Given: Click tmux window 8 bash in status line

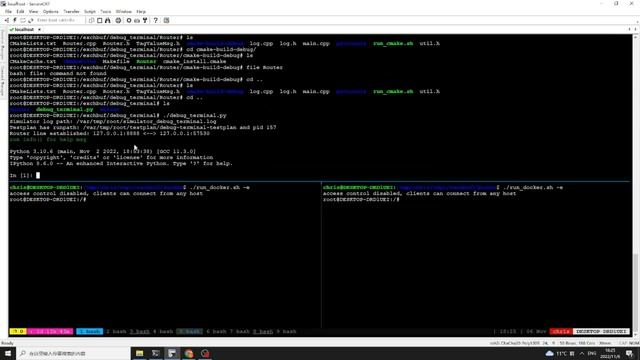Looking at the screenshot, I should coord(263,331).
